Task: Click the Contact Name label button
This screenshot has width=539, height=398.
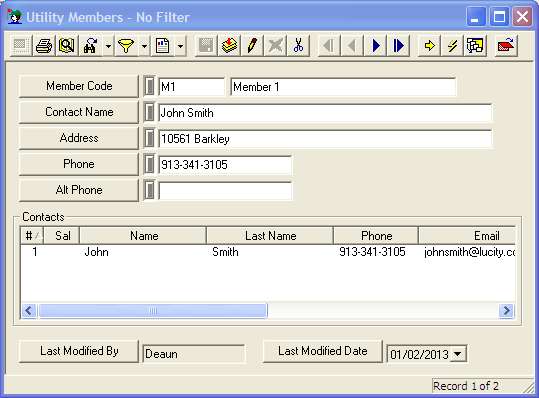Action: (x=79, y=112)
